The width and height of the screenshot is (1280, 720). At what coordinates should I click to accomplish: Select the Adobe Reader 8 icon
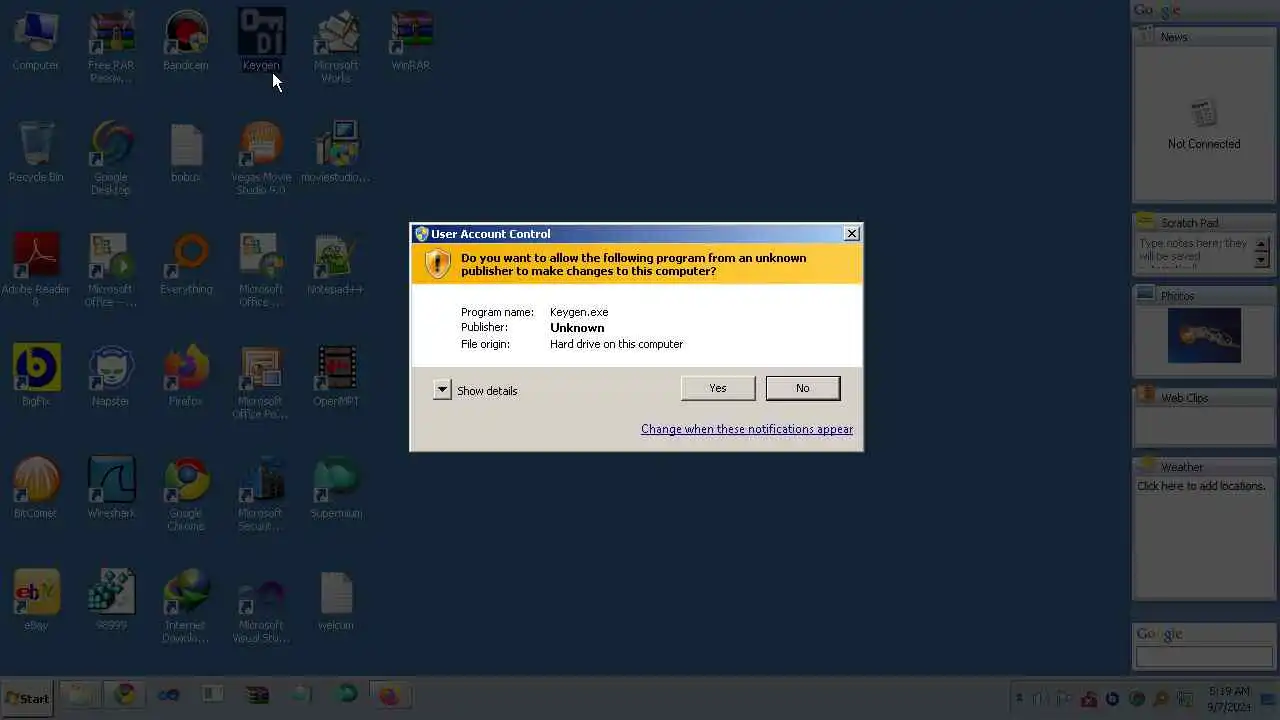click(x=36, y=271)
